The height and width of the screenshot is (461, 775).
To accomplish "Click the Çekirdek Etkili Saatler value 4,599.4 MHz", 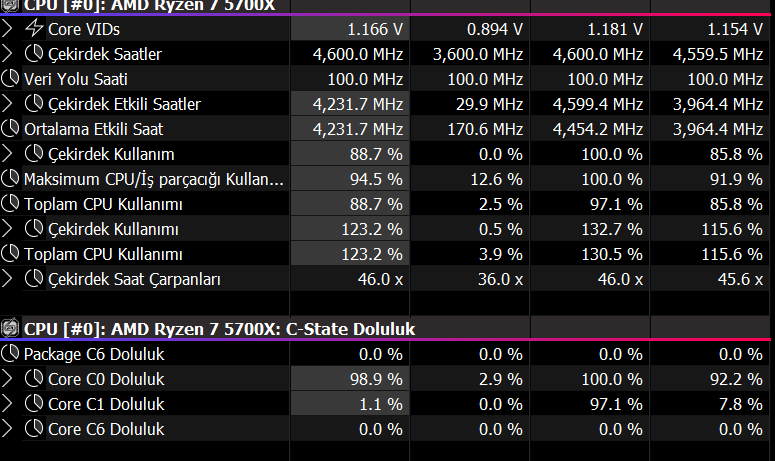I will (x=598, y=104).
